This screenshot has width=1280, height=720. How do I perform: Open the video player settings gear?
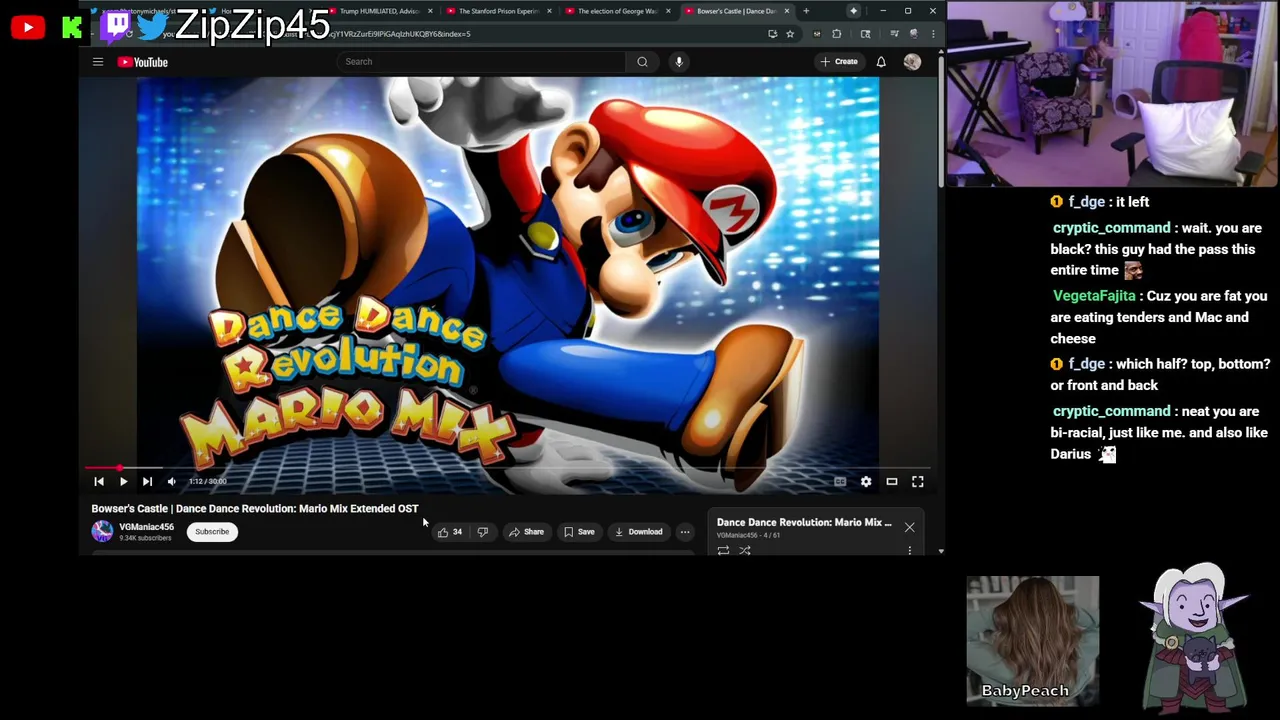[866, 482]
